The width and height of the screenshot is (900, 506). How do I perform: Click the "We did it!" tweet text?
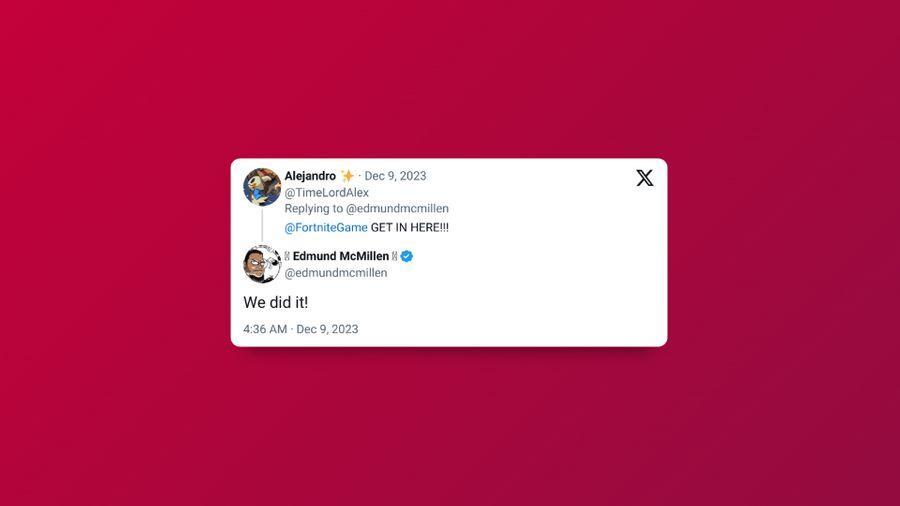click(x=276, y=302)
